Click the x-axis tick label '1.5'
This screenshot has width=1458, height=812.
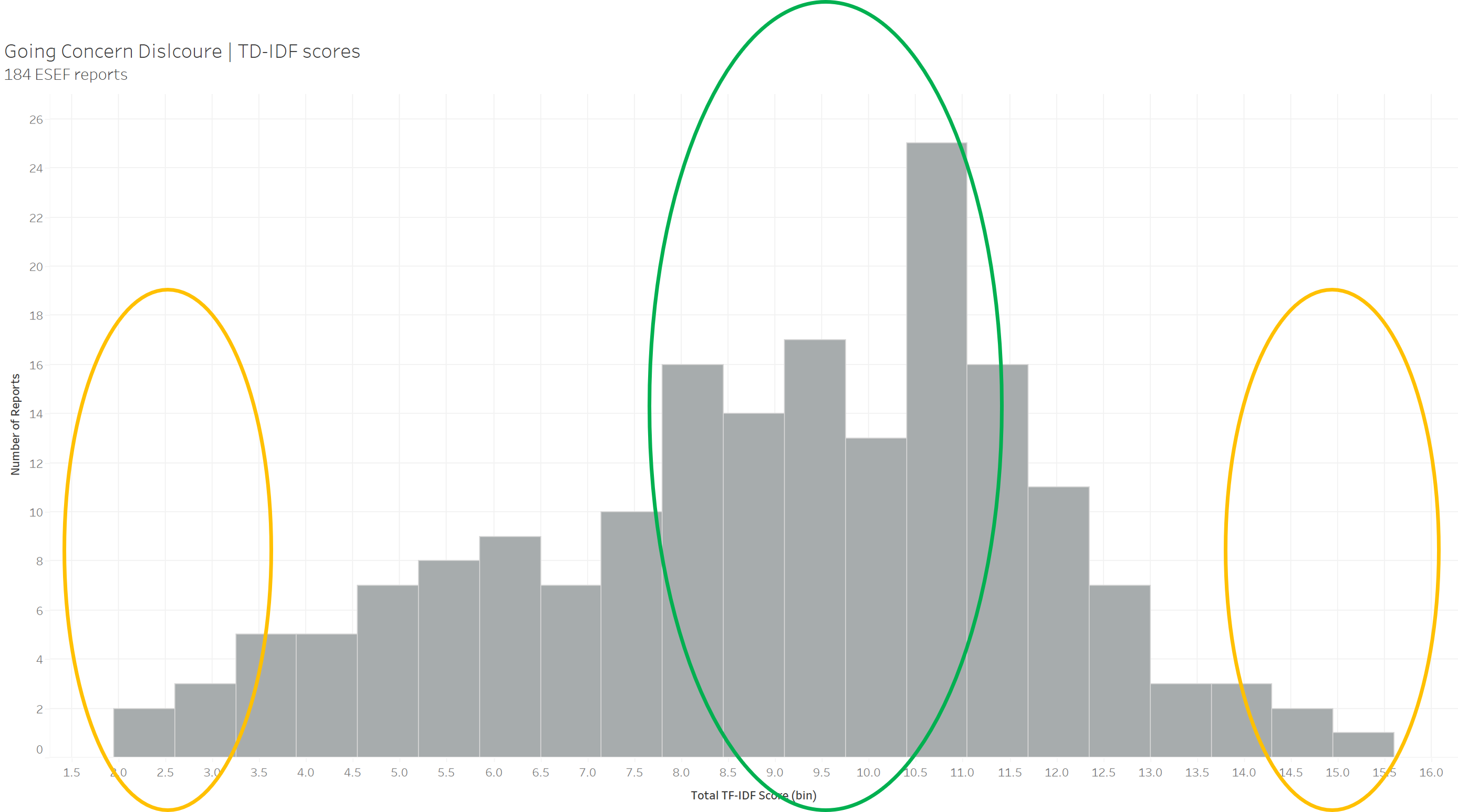71,773
